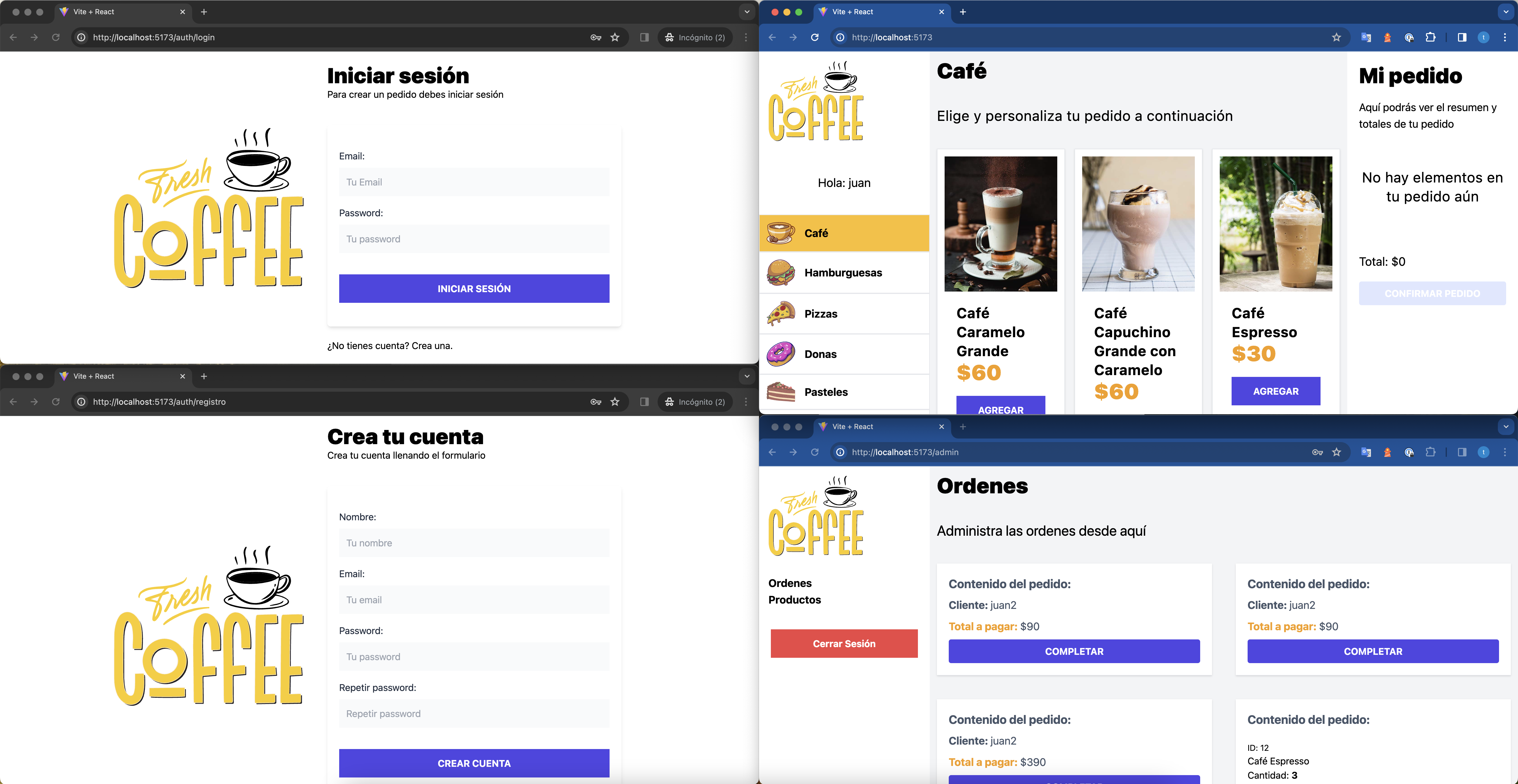Add Café Espresso with its AGREGAR button

click(1276, 391)
